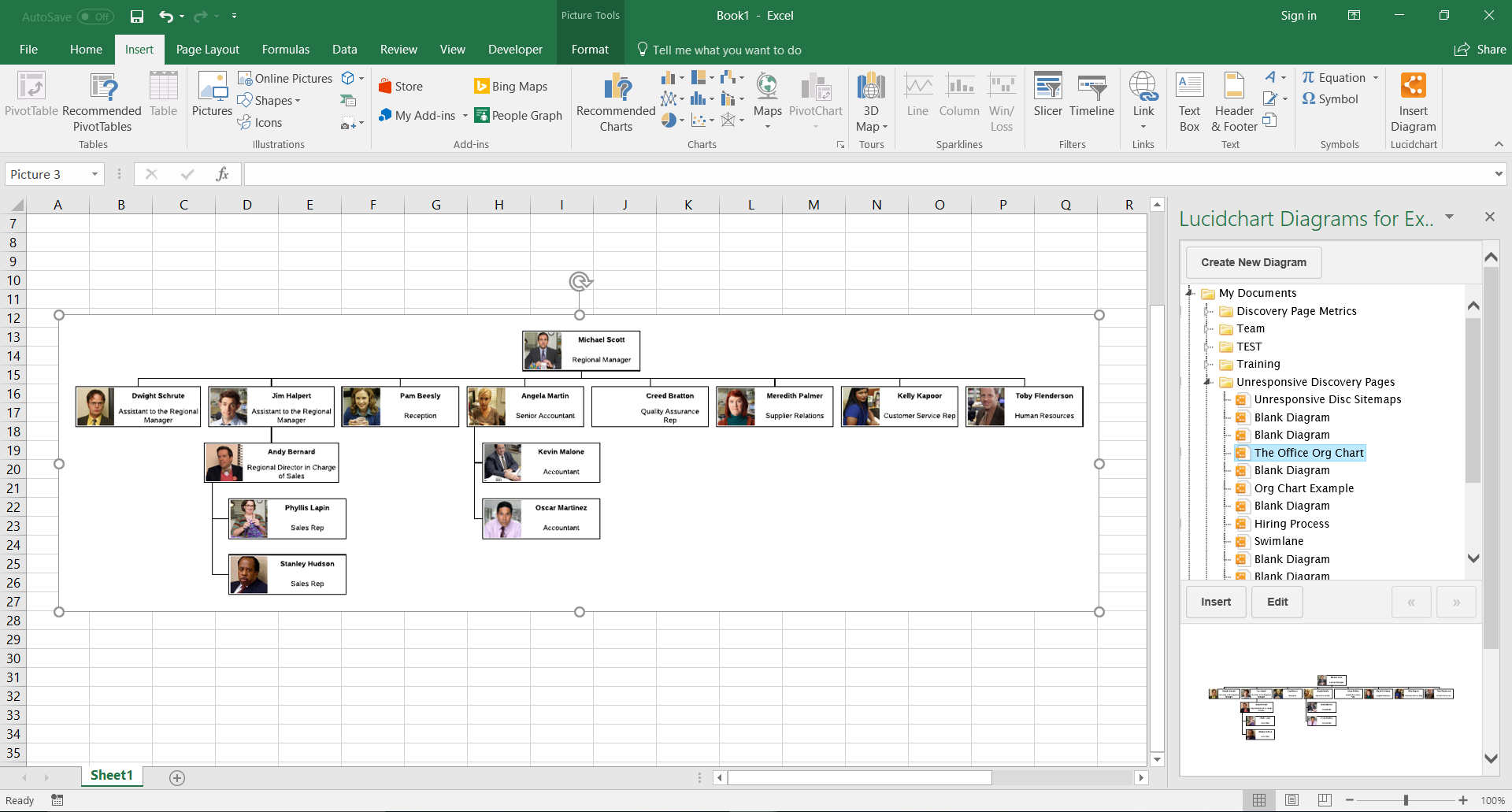This screenshot has height=812, width=1512.
Task: Zoom out with the minus button
Action: (x=1350, y=800)
